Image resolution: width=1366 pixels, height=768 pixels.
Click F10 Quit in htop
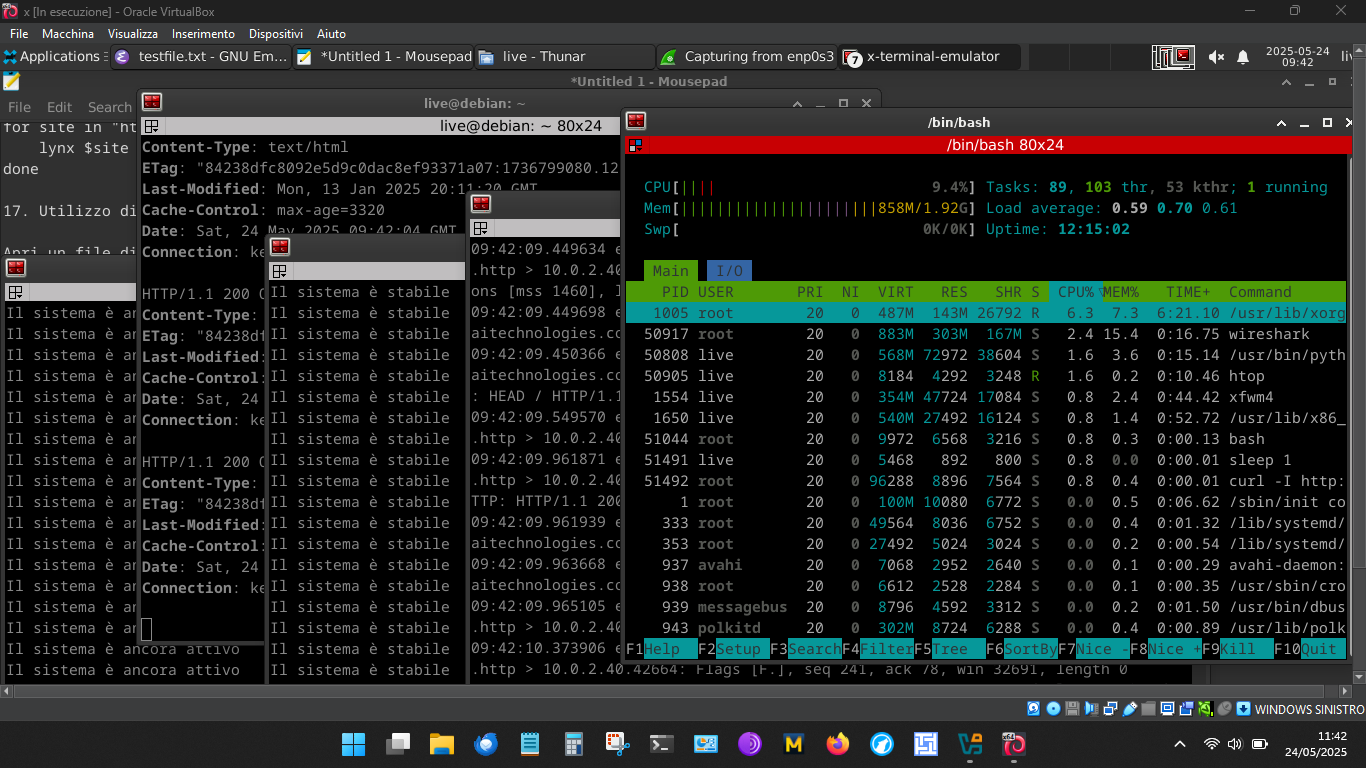(x=1310, y=649)
